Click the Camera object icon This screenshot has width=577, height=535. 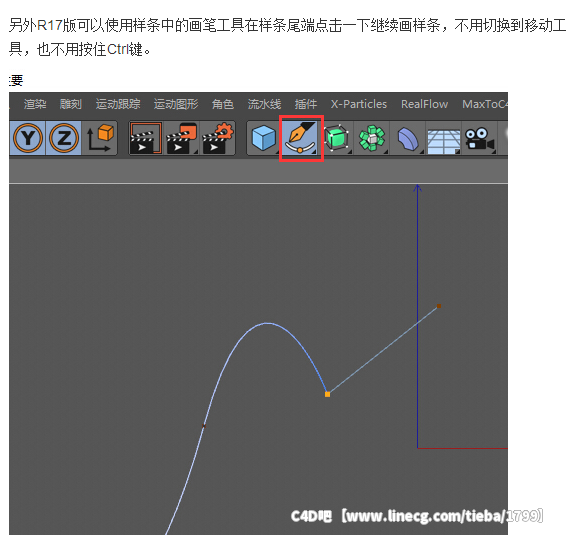coord(479,138)
